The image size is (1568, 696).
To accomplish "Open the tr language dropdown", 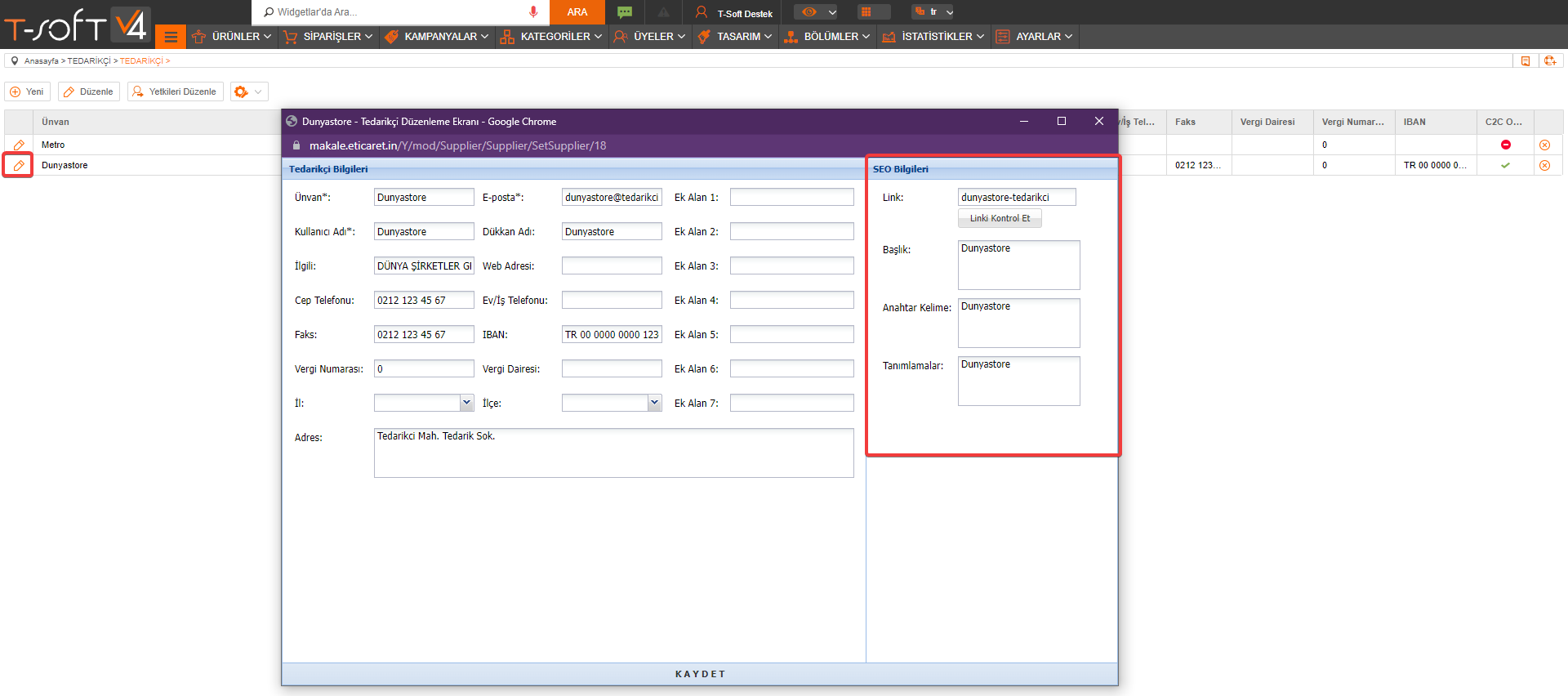I will pos(933,12).
